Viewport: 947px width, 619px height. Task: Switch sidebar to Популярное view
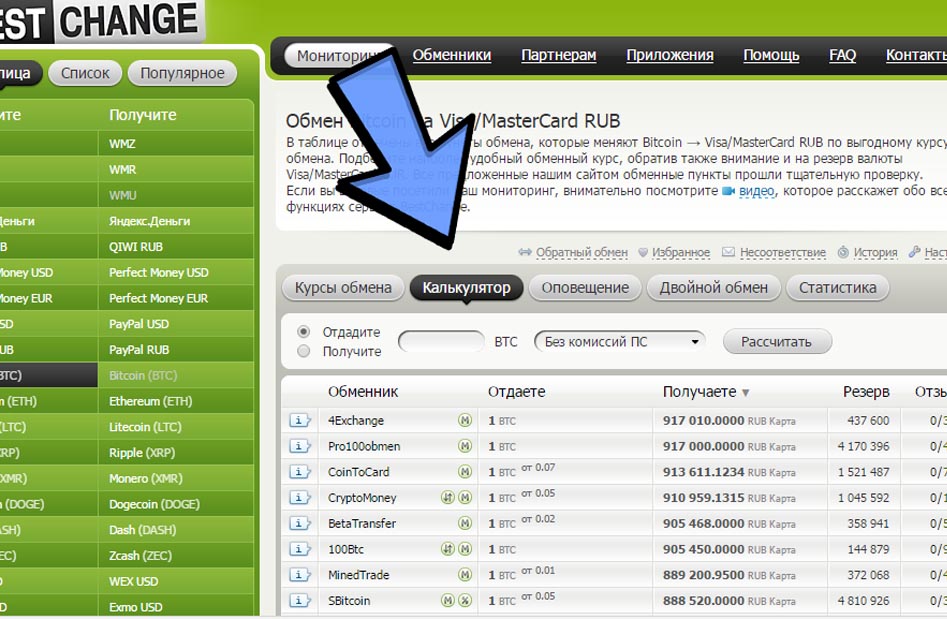(x=182, y=73)
